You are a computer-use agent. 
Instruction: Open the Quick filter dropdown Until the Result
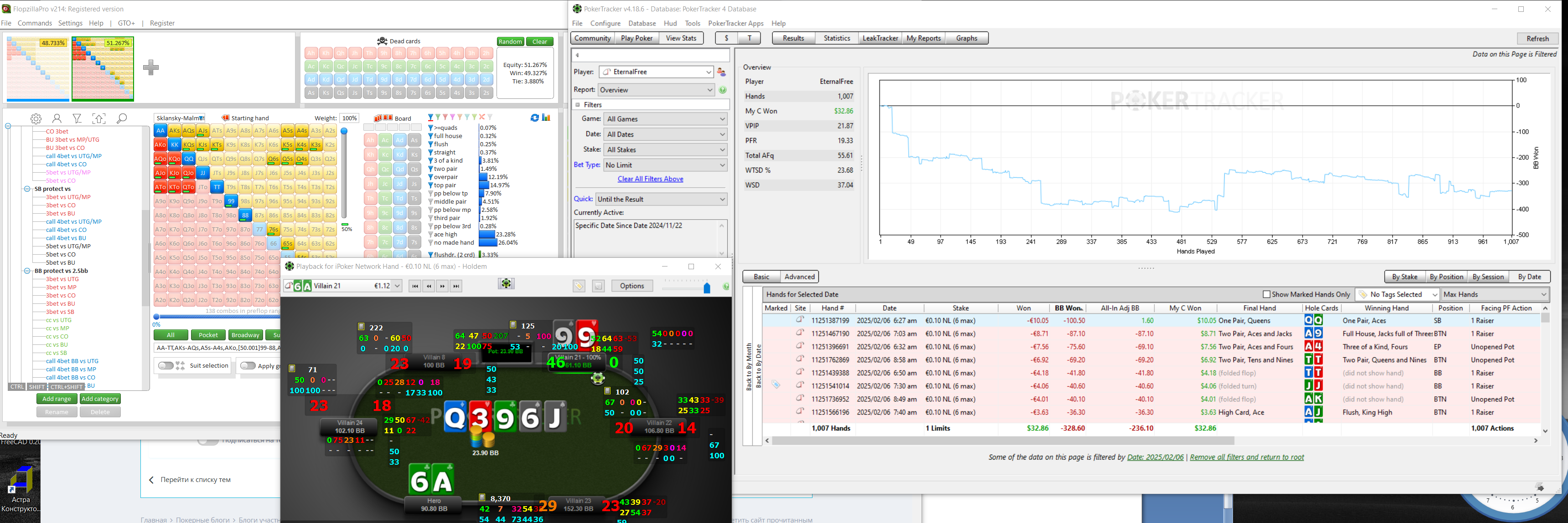[x=661, y=200]
